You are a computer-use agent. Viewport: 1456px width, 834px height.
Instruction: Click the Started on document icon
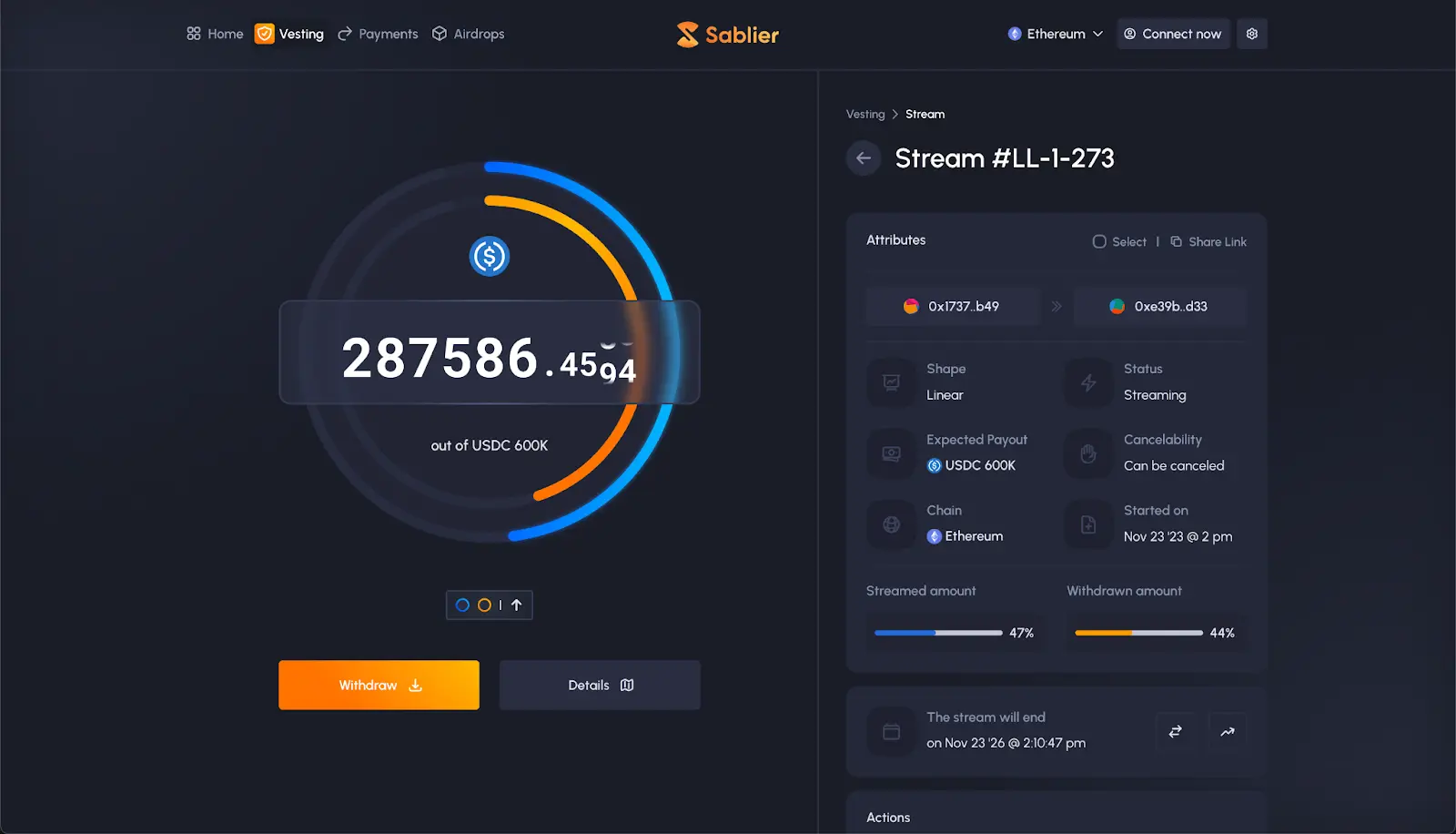pyautogui.click(x=1088, y=524)
